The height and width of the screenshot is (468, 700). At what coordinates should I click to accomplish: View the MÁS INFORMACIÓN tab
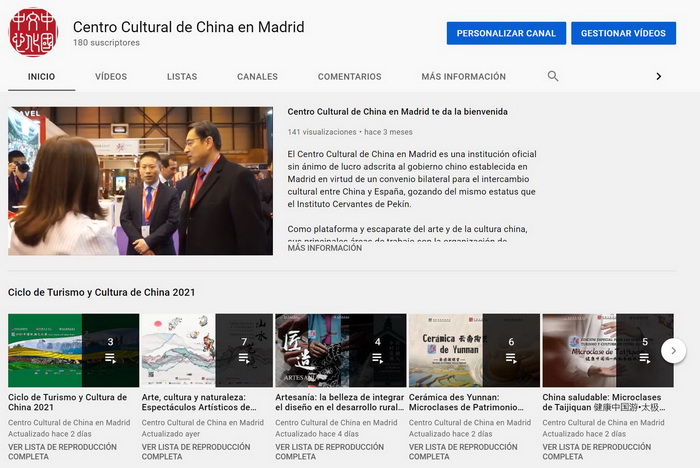tap(464, 76)
